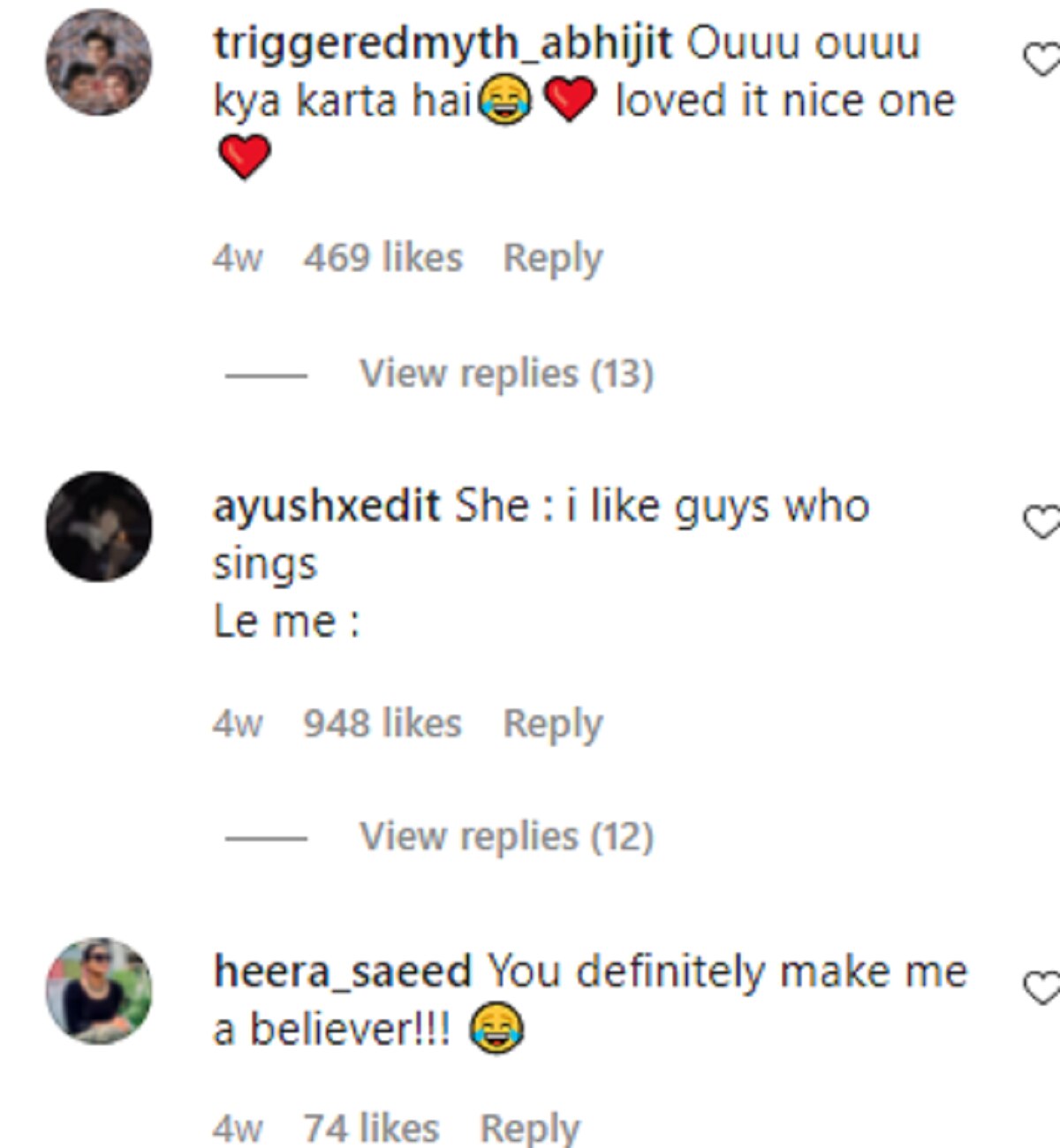1060x1148 pixels.
Task: Open the heera_saeed username link
Action: coord(343,971)
